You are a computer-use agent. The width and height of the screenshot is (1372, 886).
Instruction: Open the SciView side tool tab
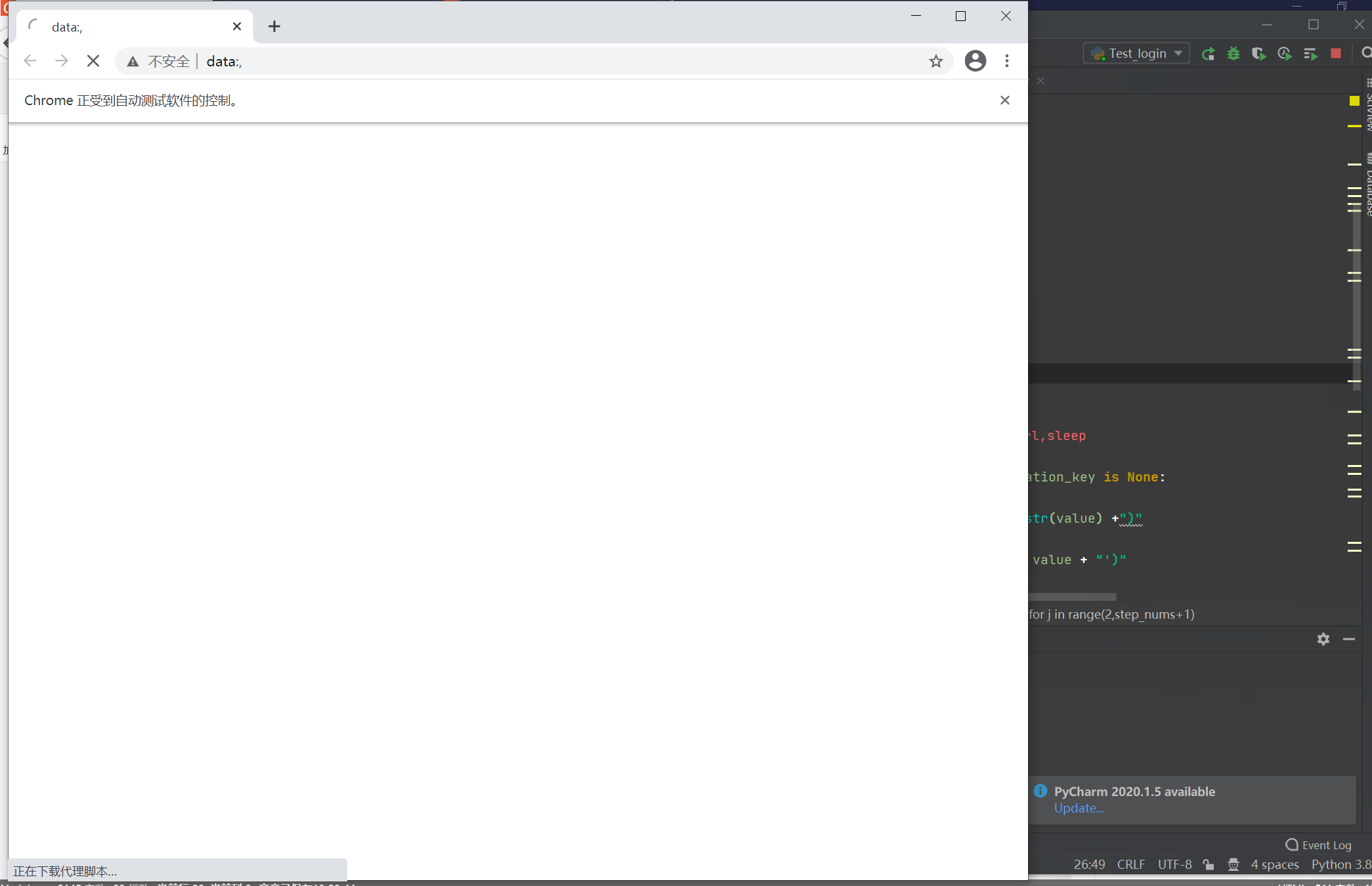(1368, 105)
